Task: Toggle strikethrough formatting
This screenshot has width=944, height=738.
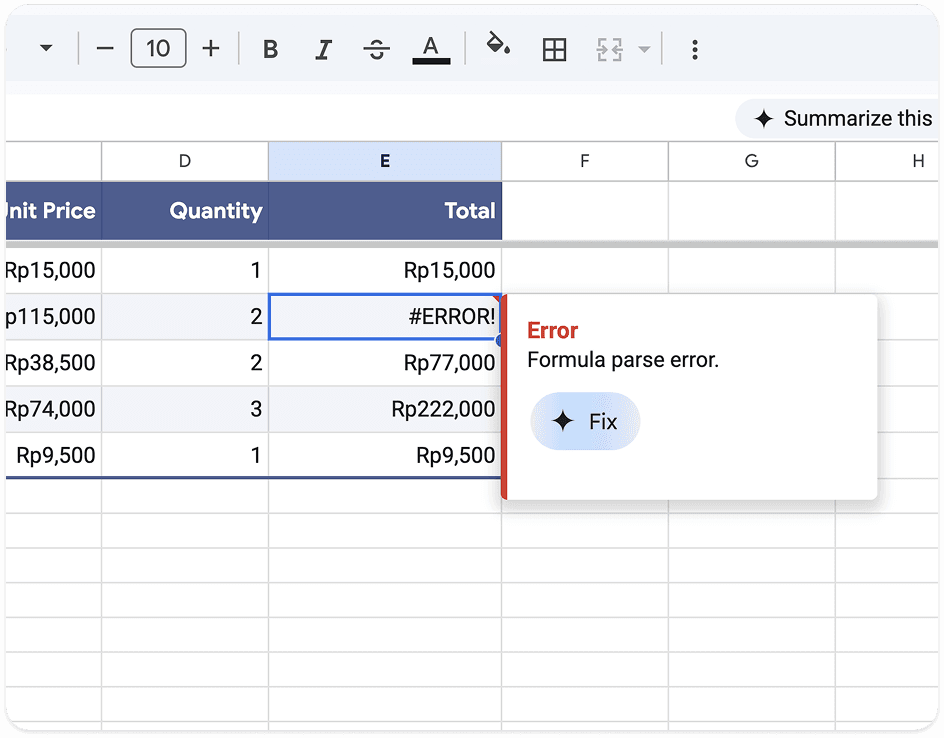Action: click(376, 49)
